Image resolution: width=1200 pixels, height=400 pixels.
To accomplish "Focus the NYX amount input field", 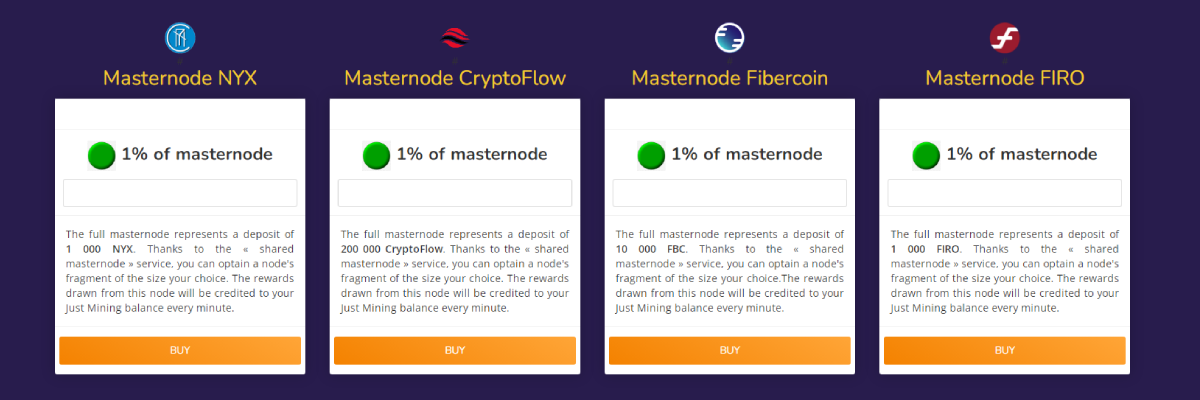I will click(180, 193).
